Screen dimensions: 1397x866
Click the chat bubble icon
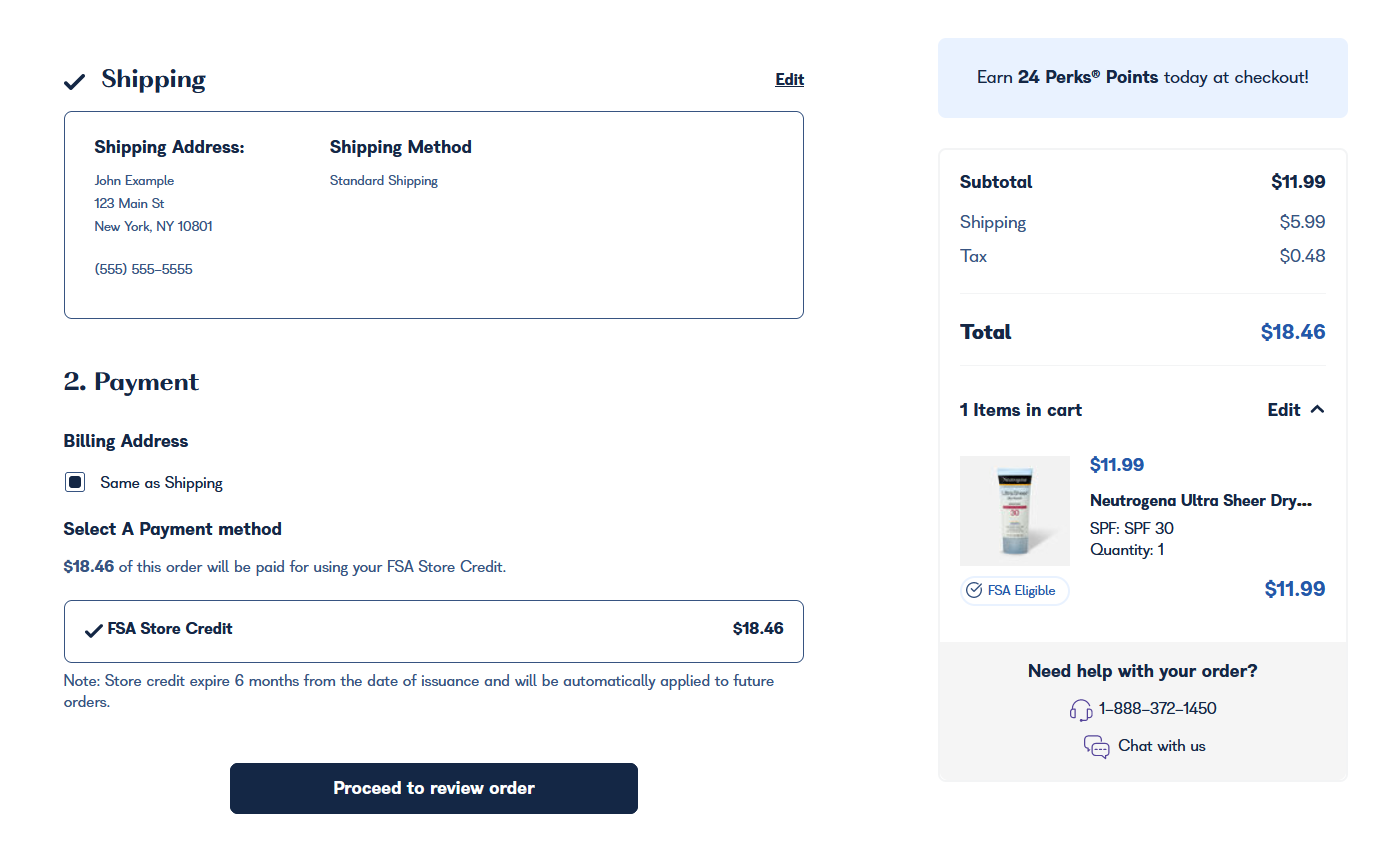point(1096,747)
